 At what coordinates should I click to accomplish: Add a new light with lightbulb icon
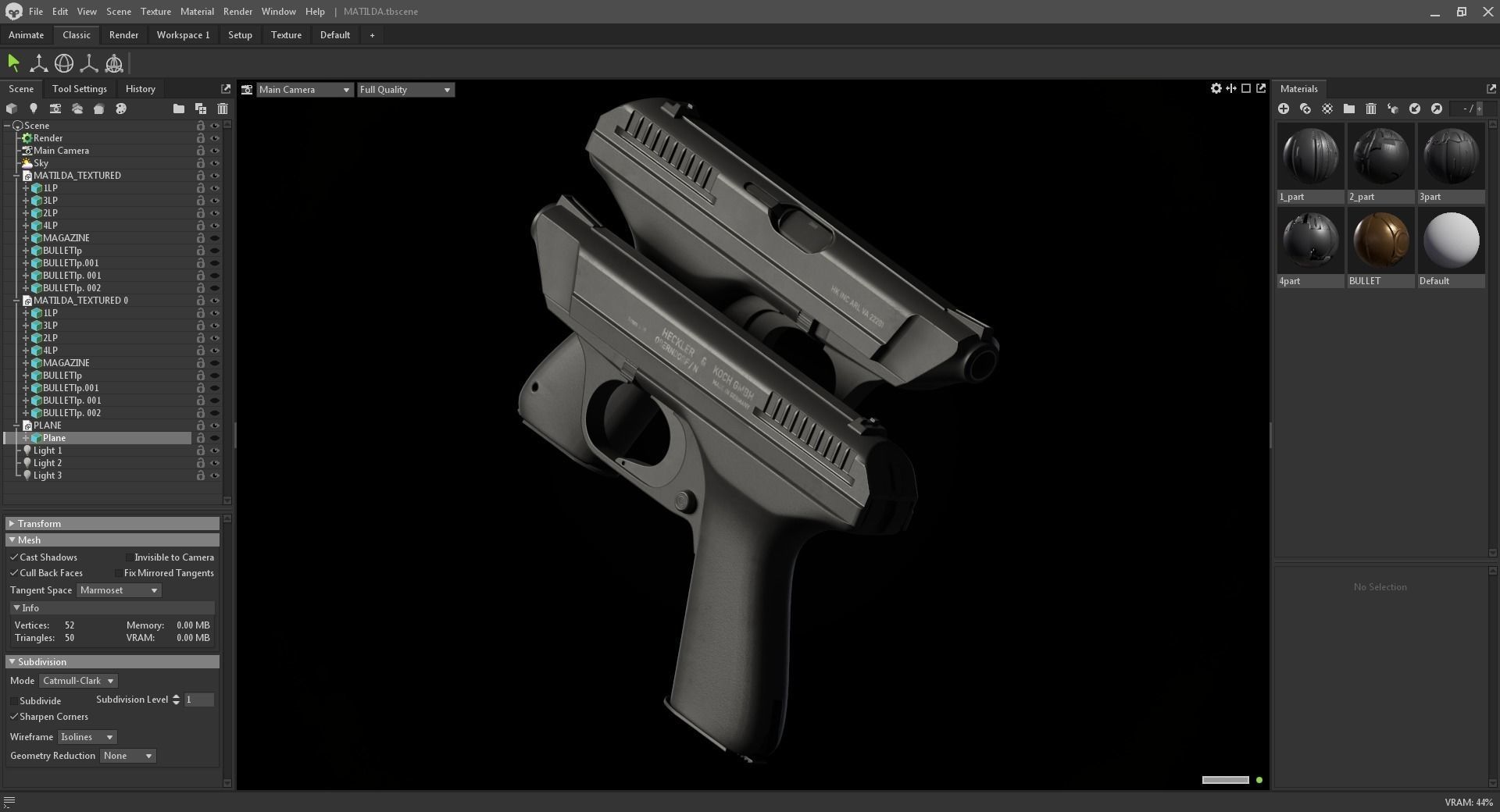[x=34, y=109]
